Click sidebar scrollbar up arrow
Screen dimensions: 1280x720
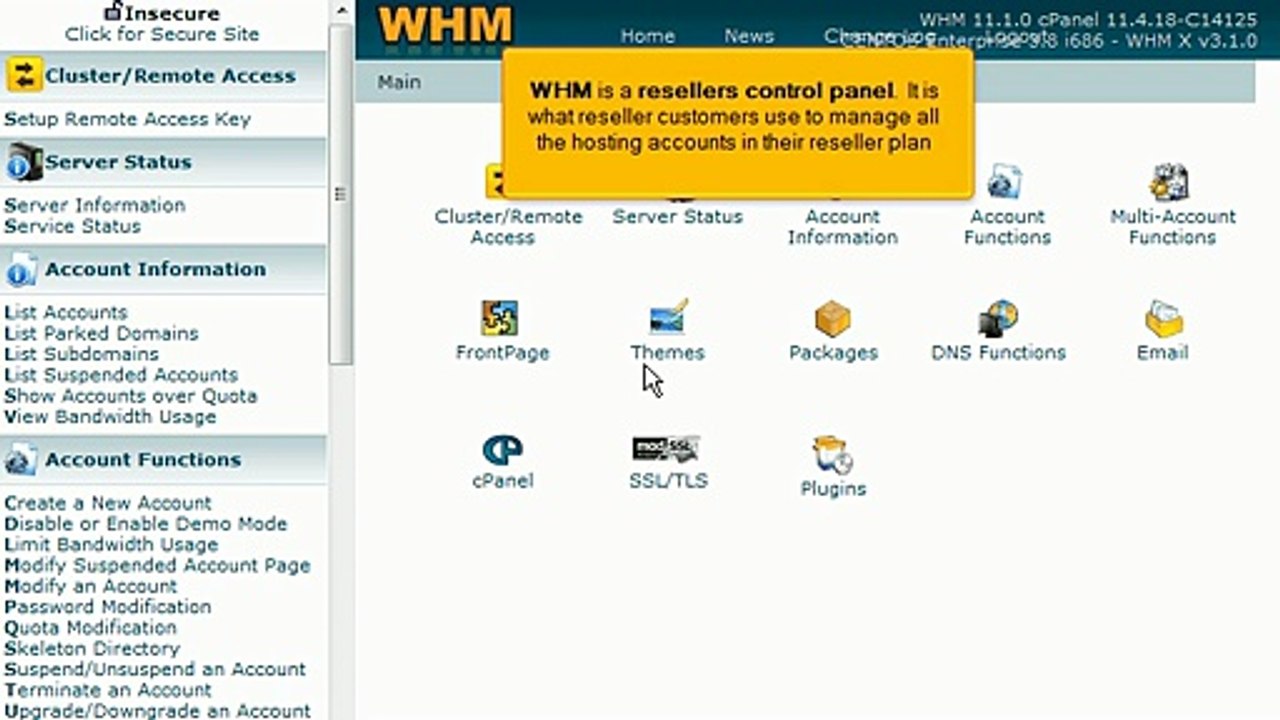[341, 13]
